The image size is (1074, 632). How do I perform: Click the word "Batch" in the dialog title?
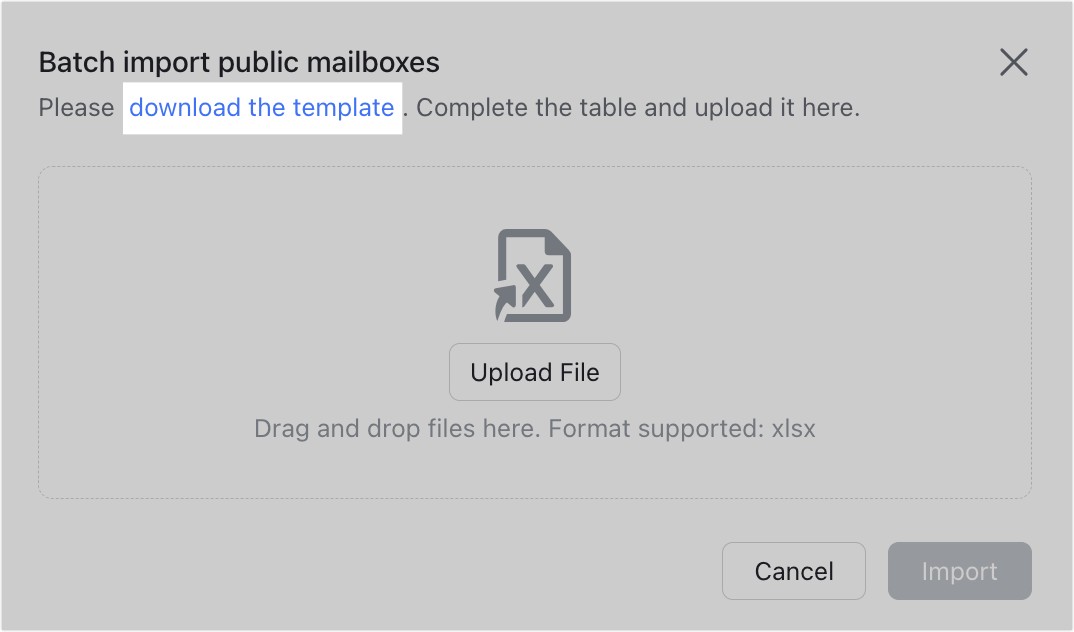tap(71, 63)
